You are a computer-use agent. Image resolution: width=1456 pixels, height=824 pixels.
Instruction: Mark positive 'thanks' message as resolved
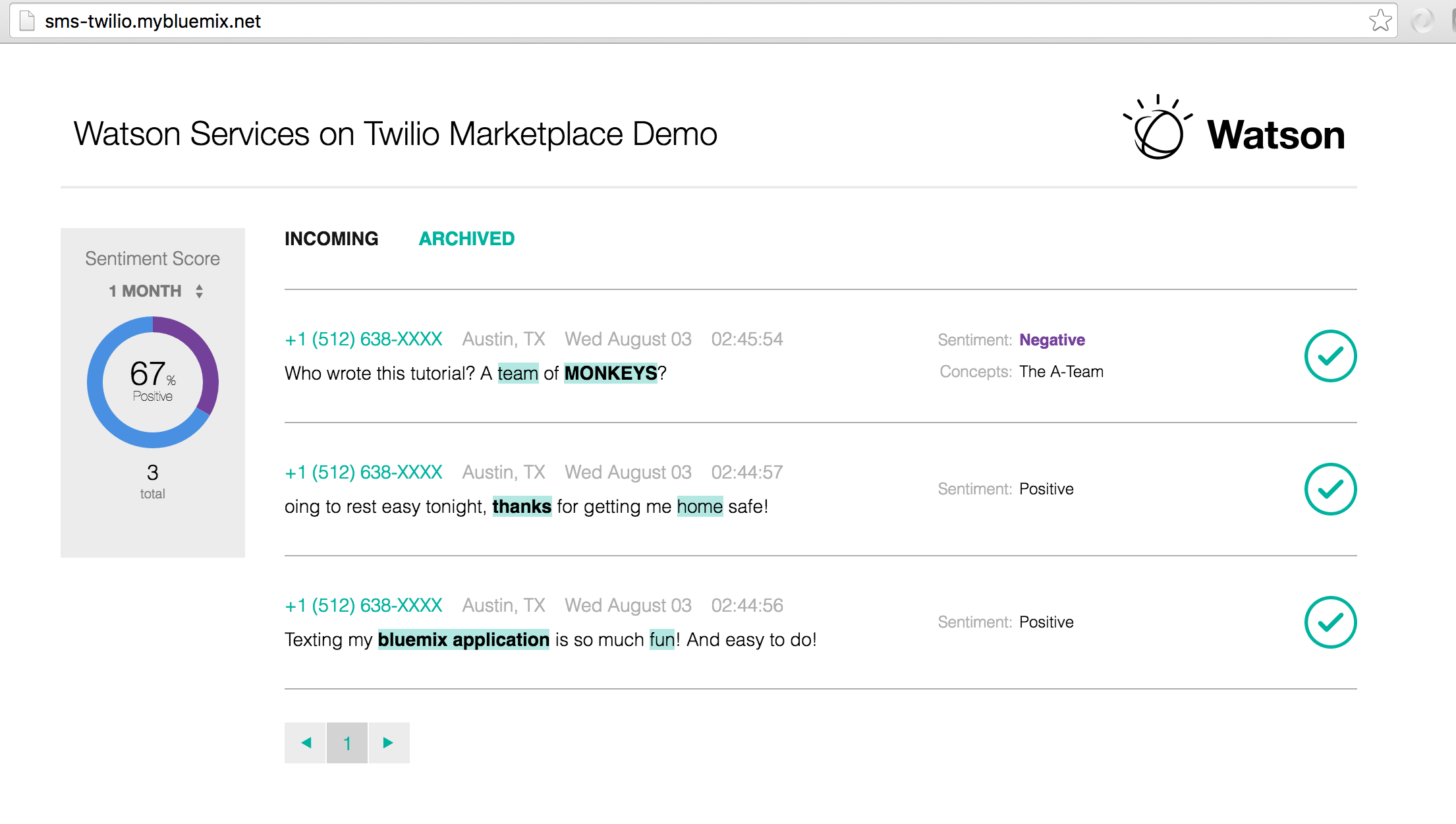1330,489
